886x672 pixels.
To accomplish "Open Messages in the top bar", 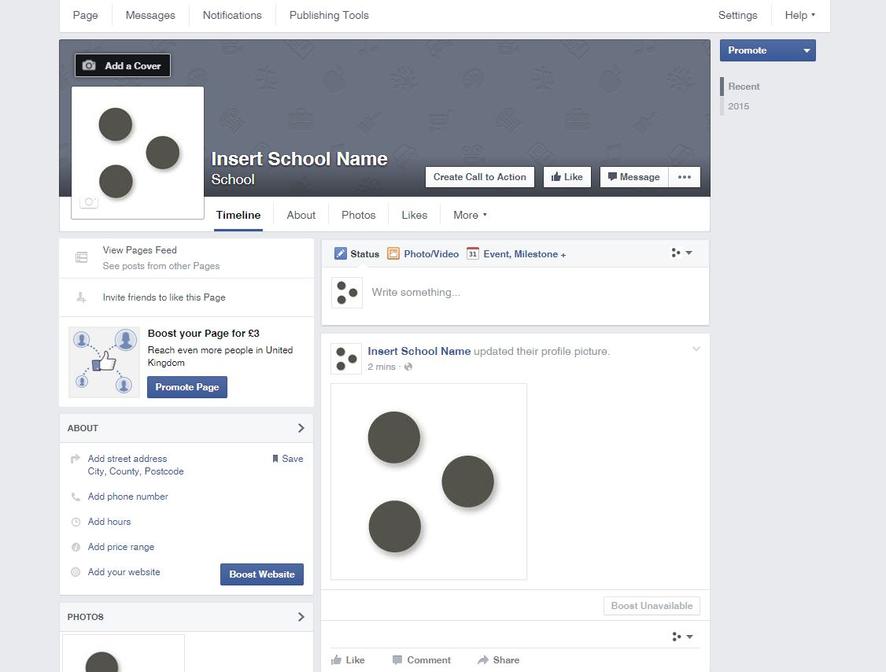I will pyautogui.click(x=150, y=15).
